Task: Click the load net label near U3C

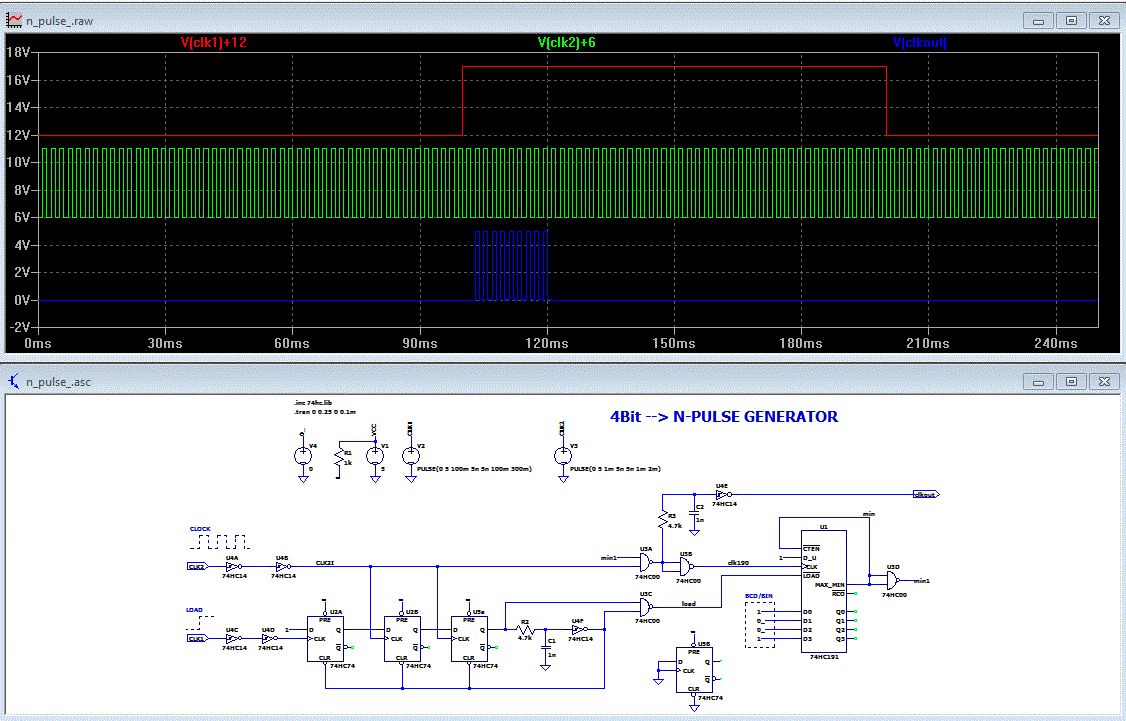Action: 689,603
